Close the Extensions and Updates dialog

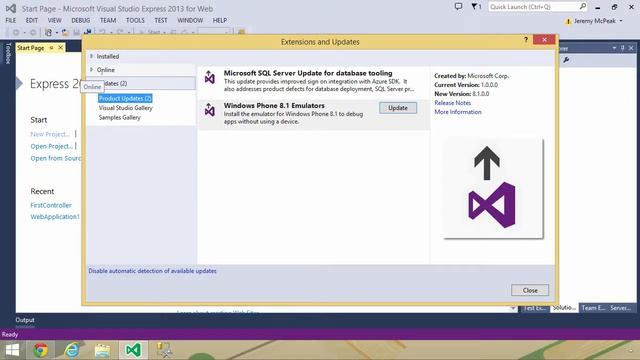(544, 40)
